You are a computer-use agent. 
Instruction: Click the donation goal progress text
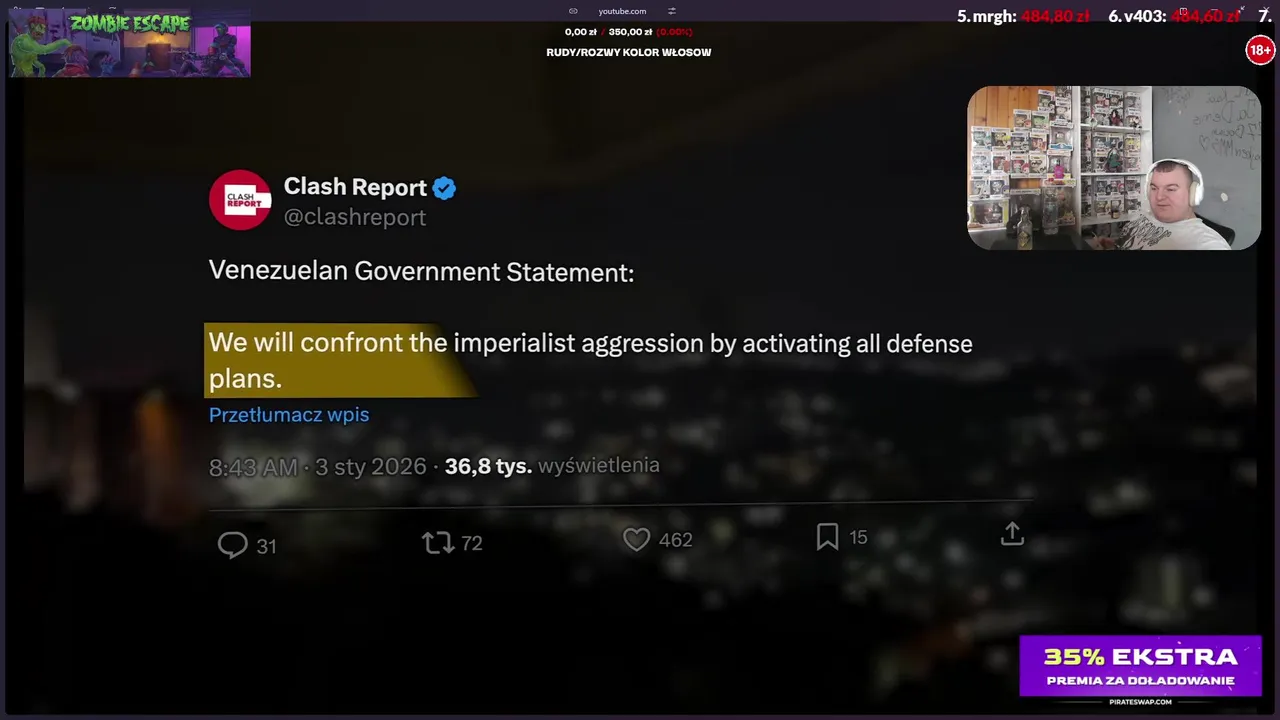coord(629,32)
